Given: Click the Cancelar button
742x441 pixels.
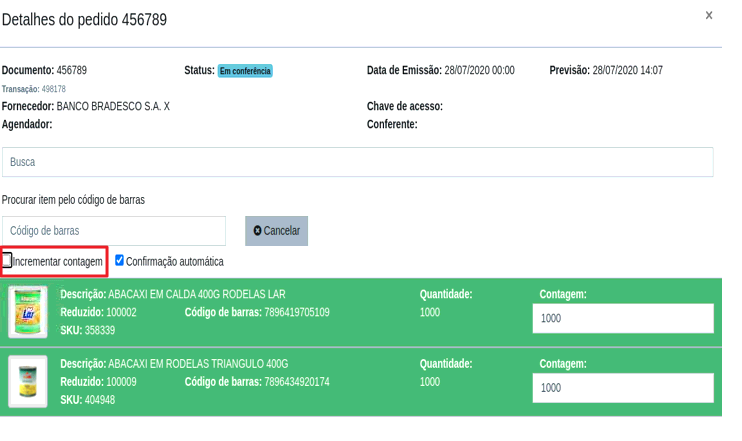Looking at the screenshot, I should [x=276, y=231].
